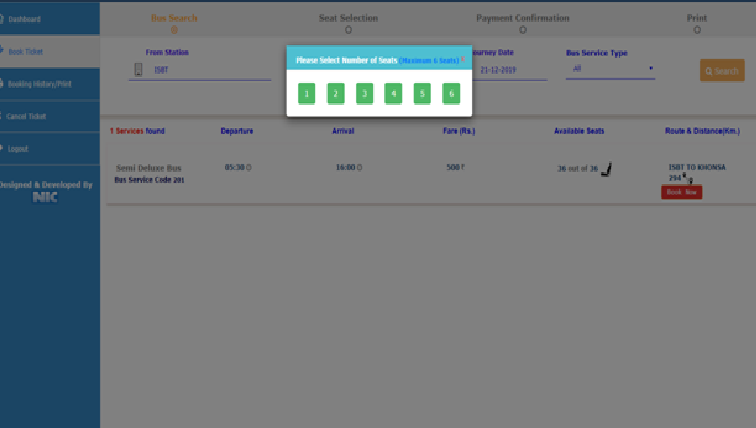This screenshot has height=428, width=756.
Task: Select 1 seat in the popup
Action: click(307, 94)
